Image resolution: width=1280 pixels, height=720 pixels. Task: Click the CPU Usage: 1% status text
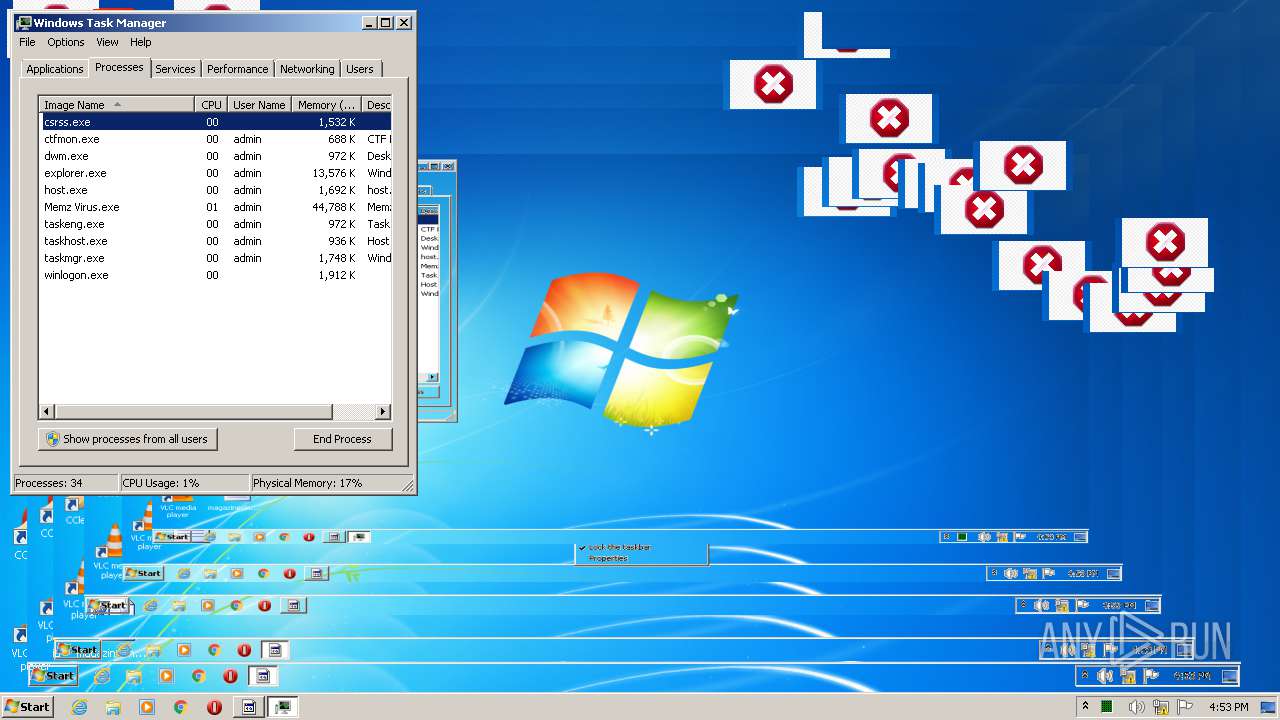point(161,483)
